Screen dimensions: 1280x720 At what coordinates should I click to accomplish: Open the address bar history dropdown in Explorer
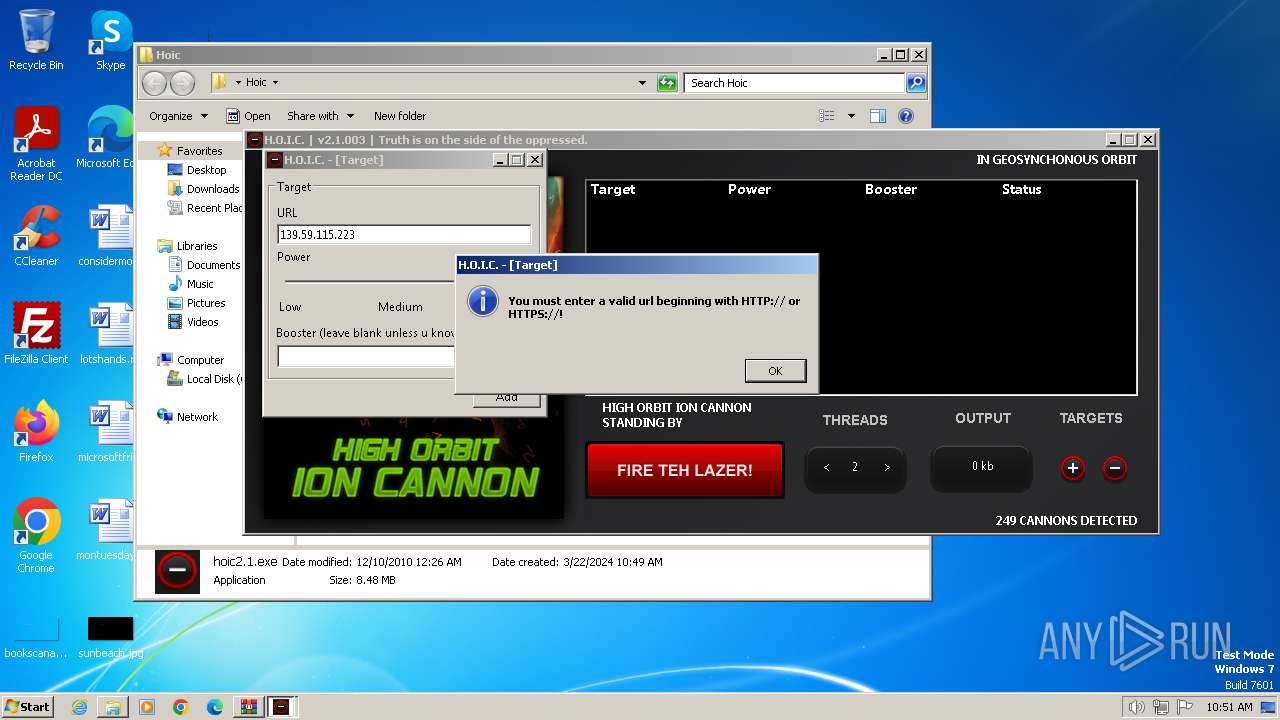coord(642,83)
